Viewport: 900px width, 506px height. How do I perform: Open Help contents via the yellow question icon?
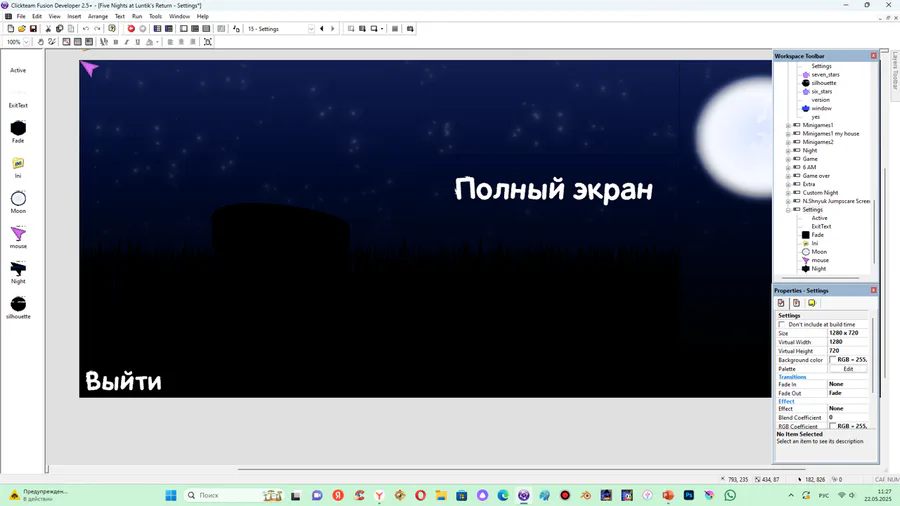pyautogui.click(x=112, y=29)
